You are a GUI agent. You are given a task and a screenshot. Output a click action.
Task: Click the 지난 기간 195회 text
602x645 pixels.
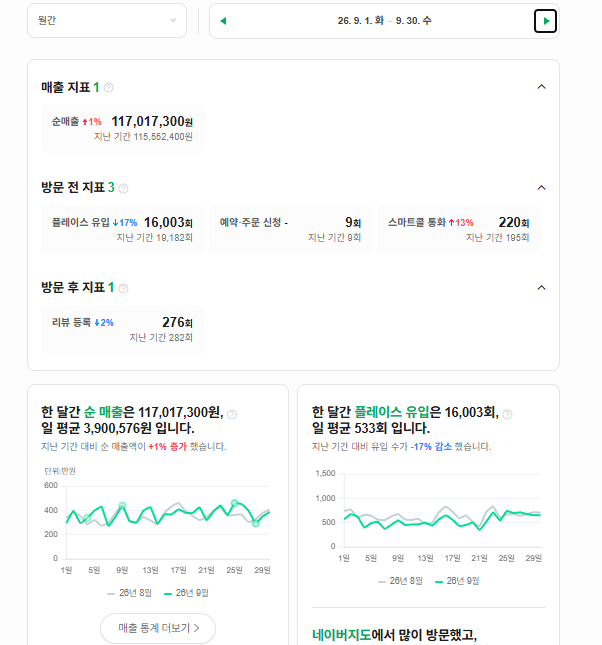click(497, 237)
